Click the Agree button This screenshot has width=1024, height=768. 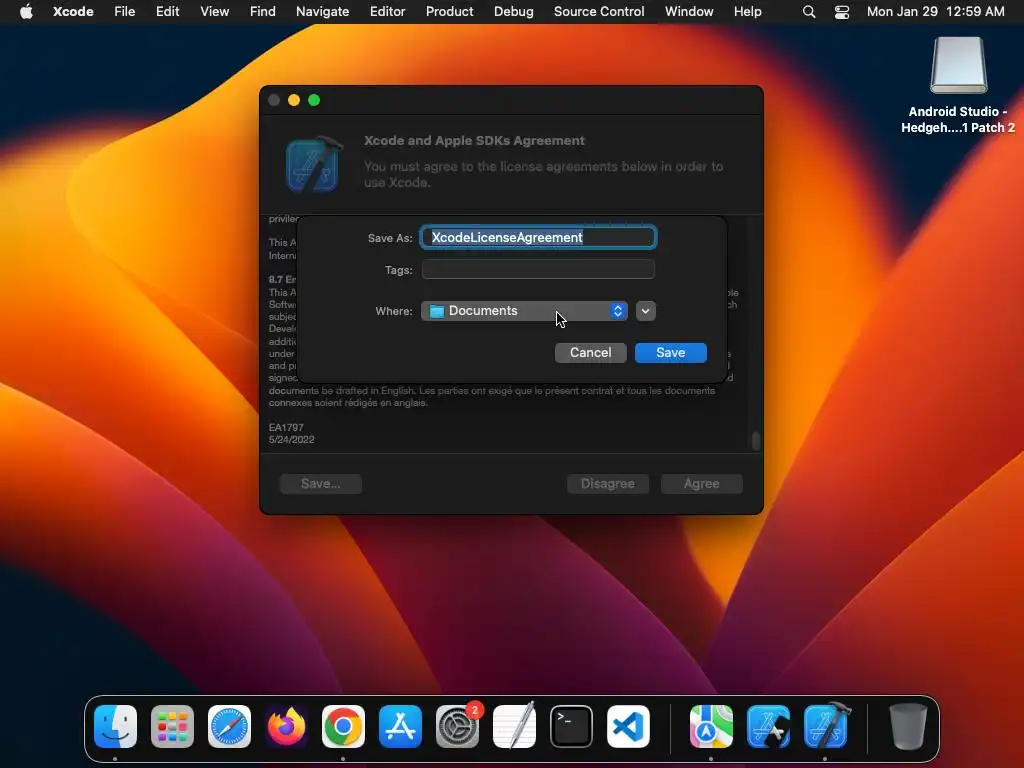point(701,484)
